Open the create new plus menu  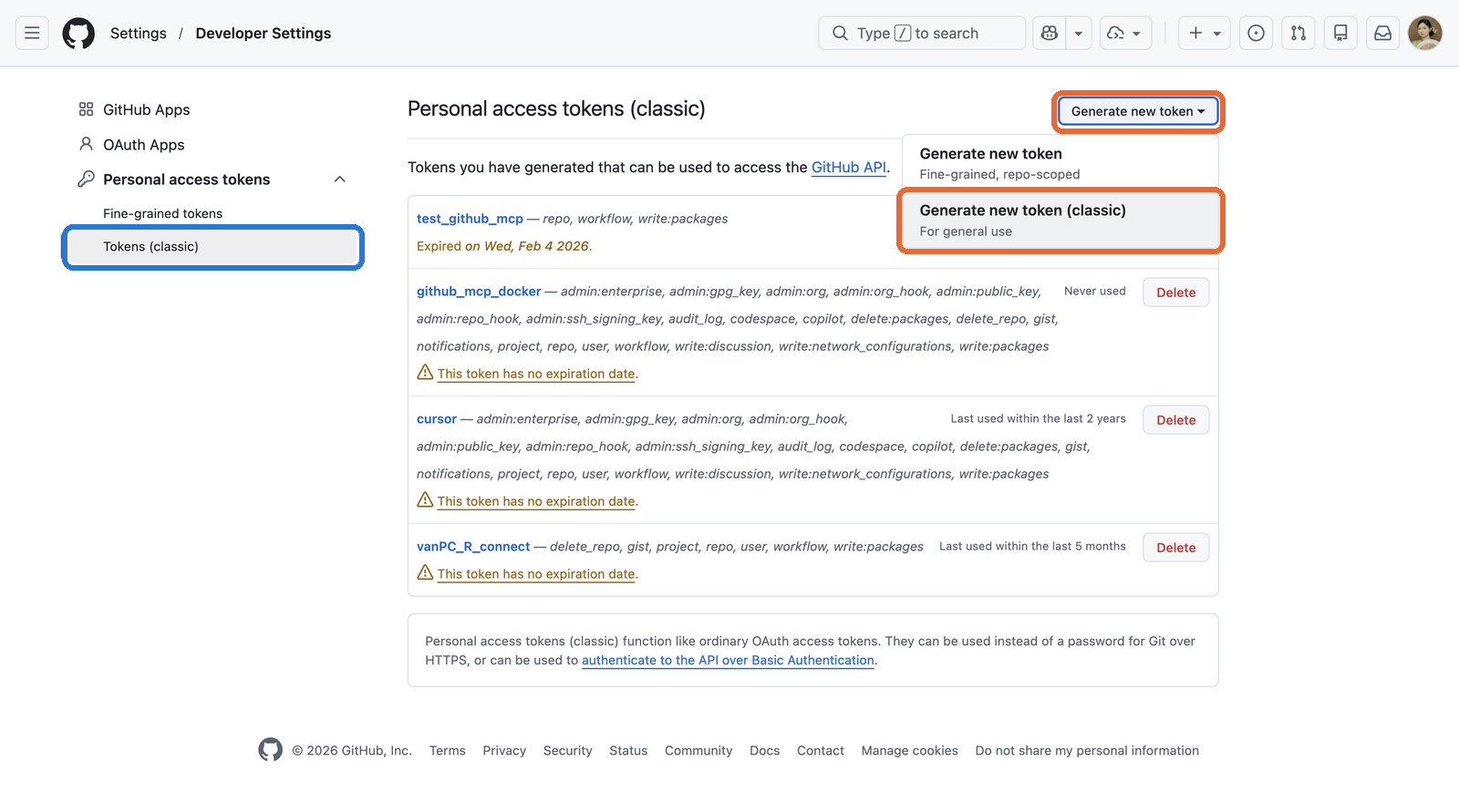pos(1205,33)
